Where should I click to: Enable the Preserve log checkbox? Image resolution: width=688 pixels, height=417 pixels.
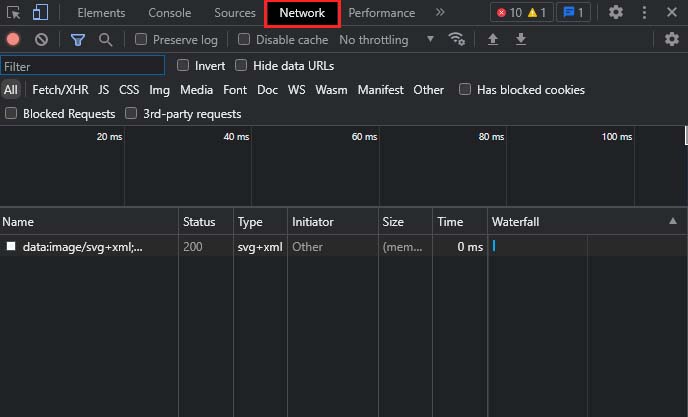[x=140, y=40]
